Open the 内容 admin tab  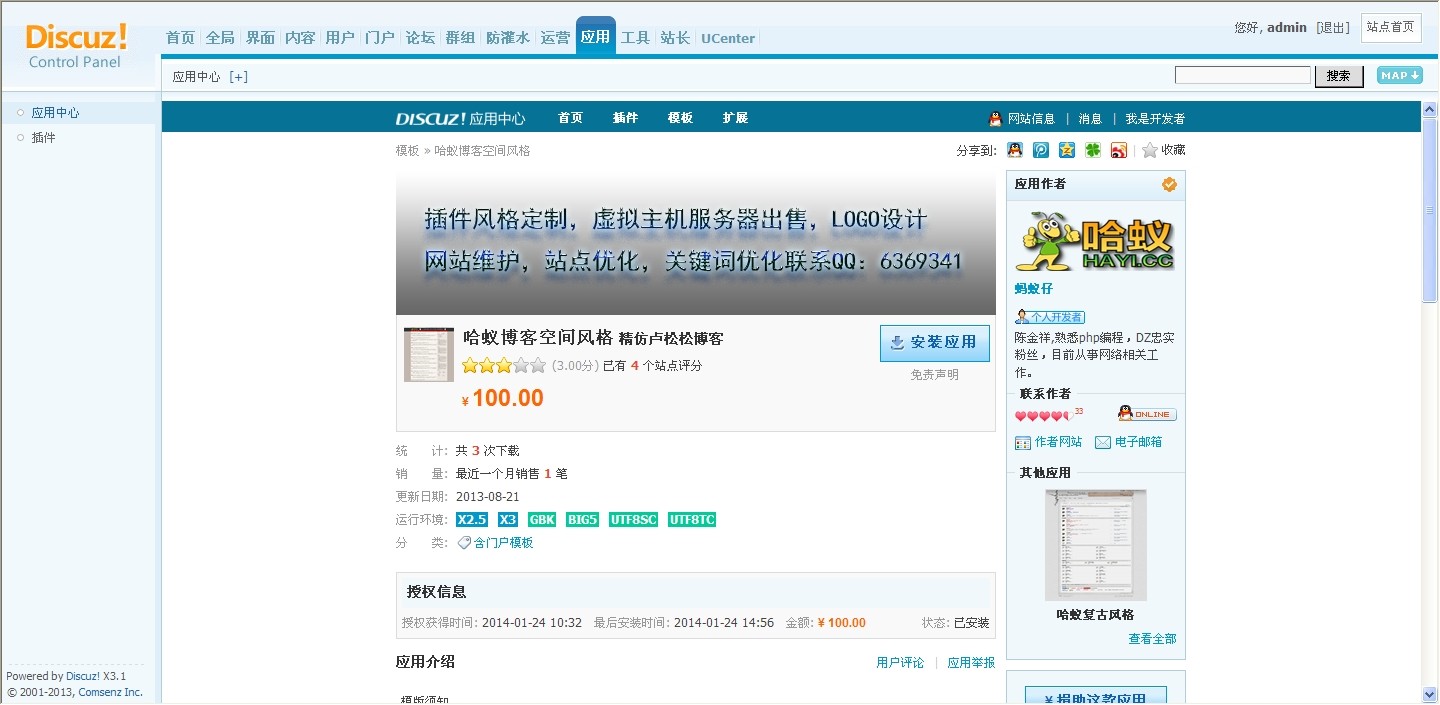click(x=300, y=38)
